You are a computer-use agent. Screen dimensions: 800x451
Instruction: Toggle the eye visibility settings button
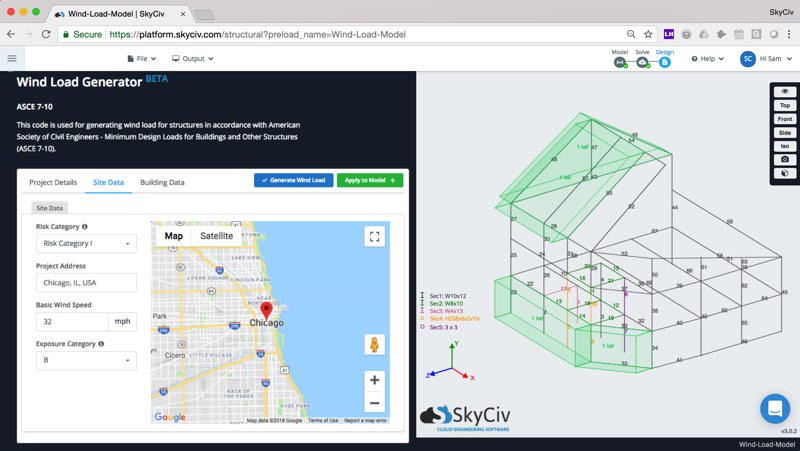785,91
